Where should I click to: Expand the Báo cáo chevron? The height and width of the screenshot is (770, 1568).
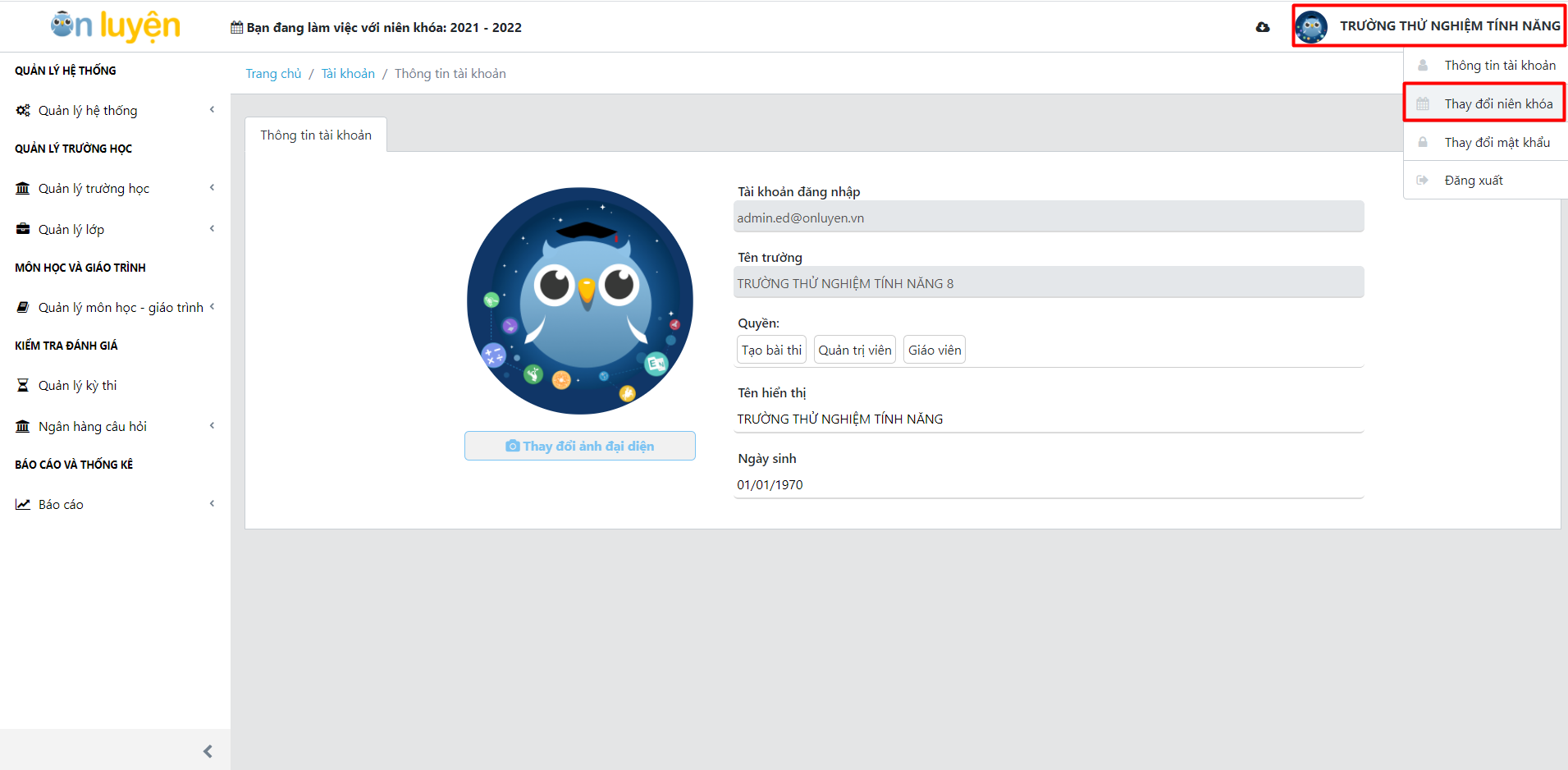(212, 503)
